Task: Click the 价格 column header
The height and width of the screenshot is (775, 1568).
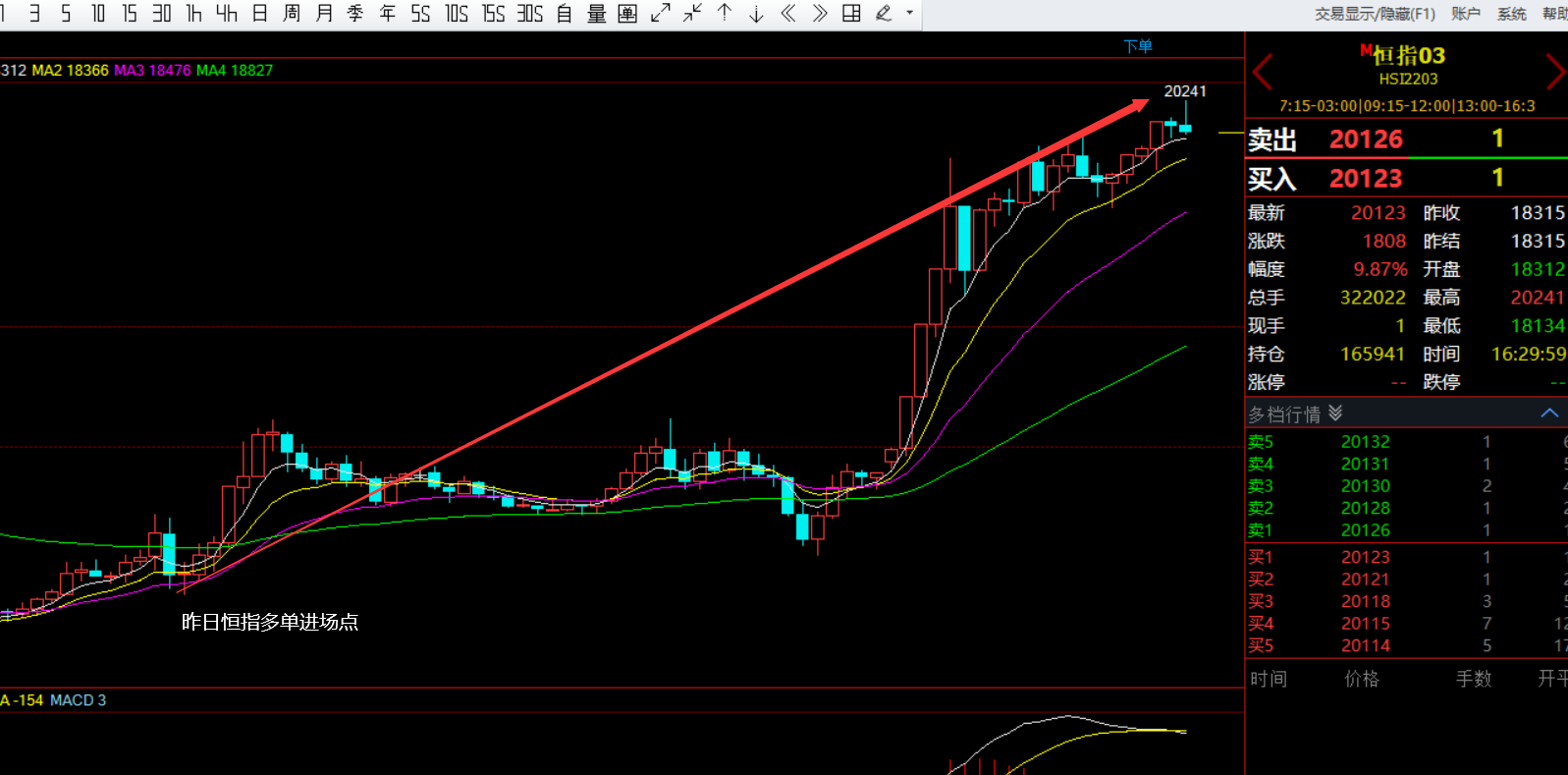Action: pos(1362,679)
